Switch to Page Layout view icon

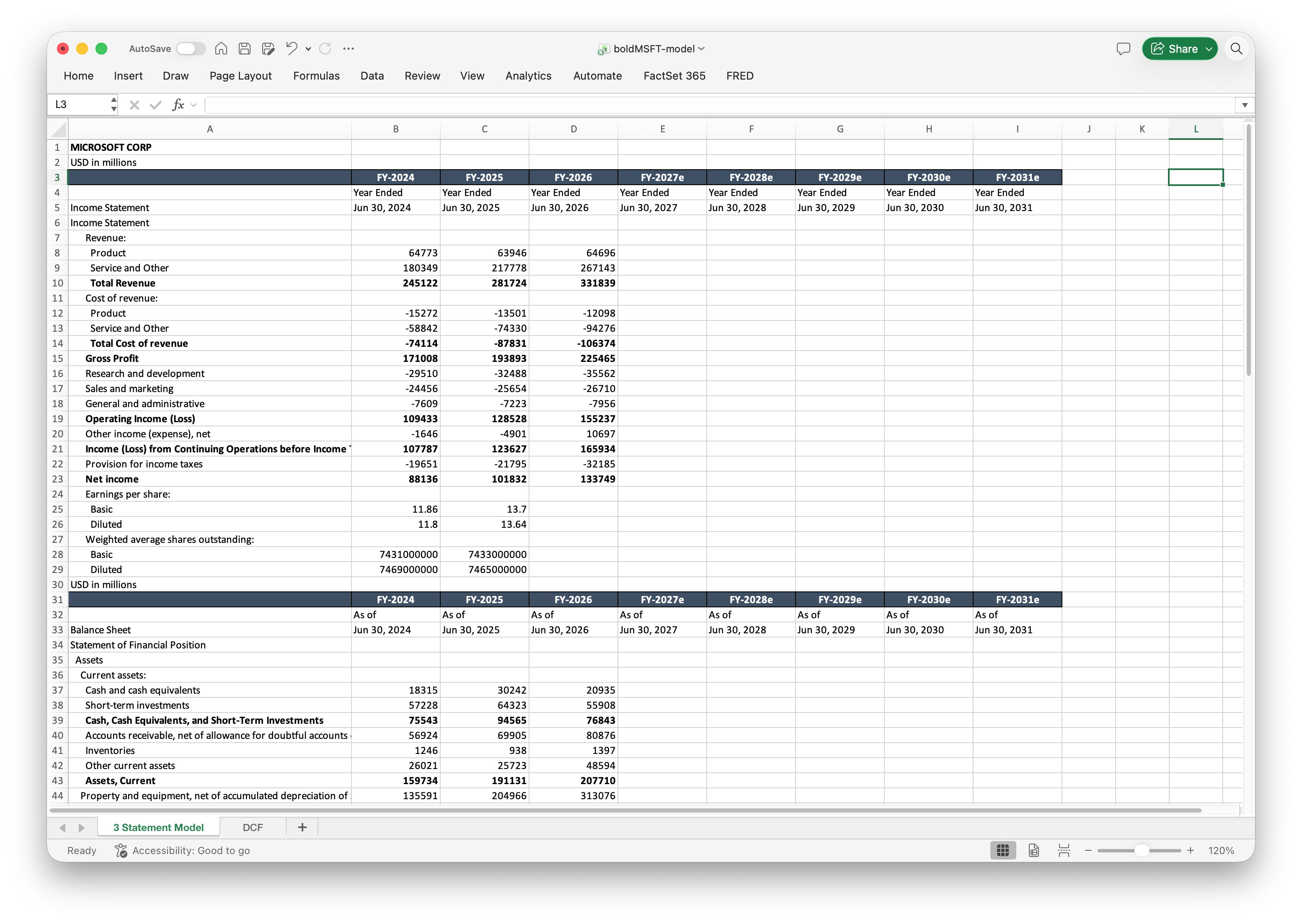(1033, 851)
